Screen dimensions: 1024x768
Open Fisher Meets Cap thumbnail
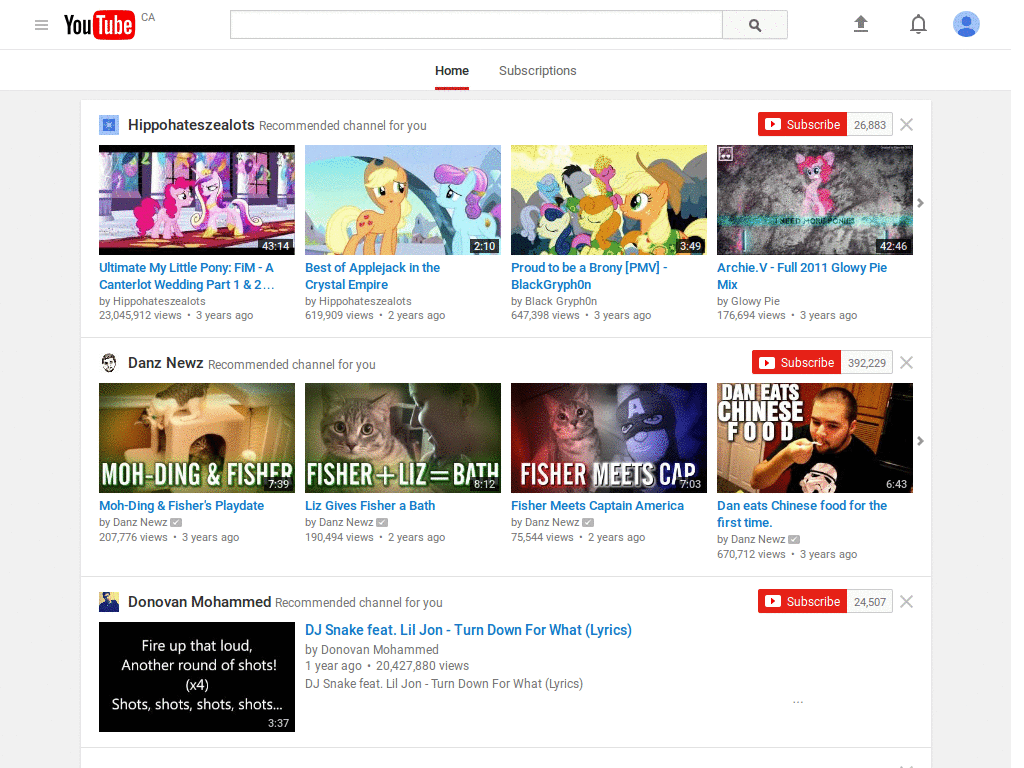pos(609,438)
